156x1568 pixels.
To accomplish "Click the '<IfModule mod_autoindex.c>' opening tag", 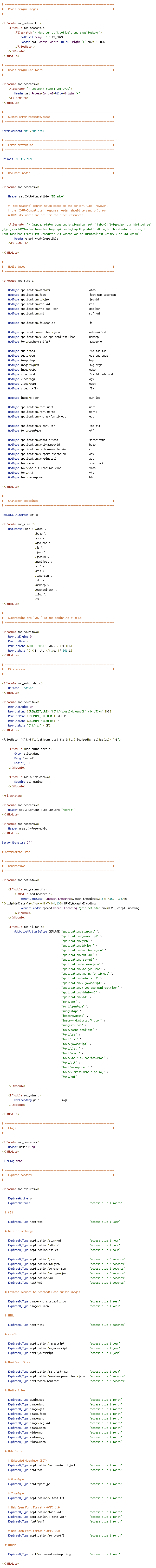I will (x=22, y=684).
